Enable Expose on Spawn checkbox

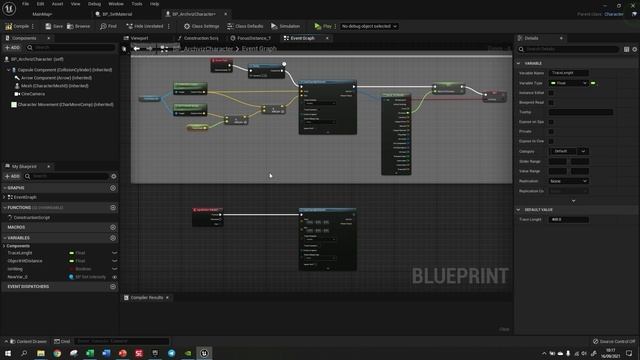pos(551,122)
